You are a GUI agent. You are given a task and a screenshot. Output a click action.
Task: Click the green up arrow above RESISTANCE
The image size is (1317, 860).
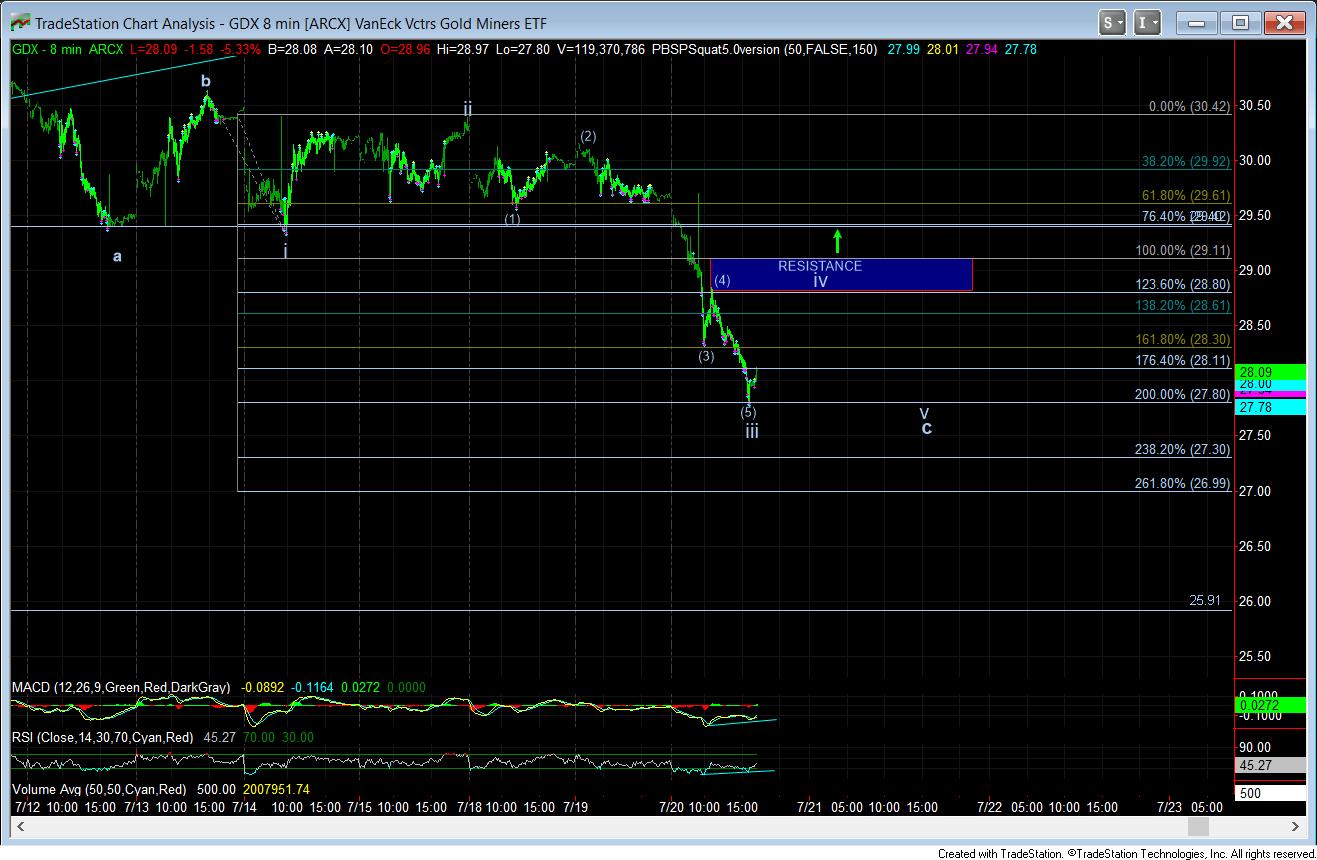tap(838, 241)
